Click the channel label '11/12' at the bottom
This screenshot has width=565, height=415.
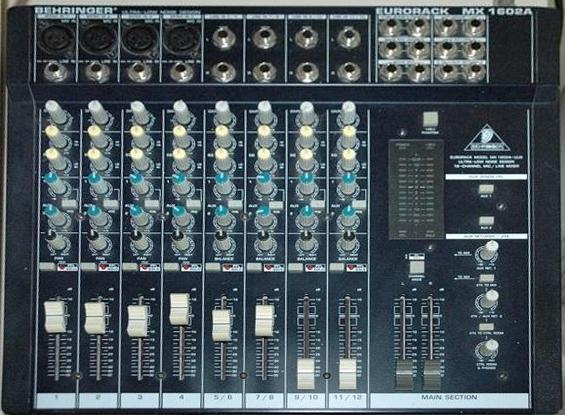tap(348, 397)
